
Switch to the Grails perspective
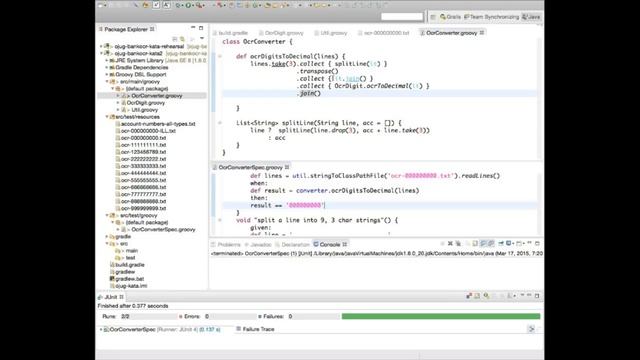(450, 17)
